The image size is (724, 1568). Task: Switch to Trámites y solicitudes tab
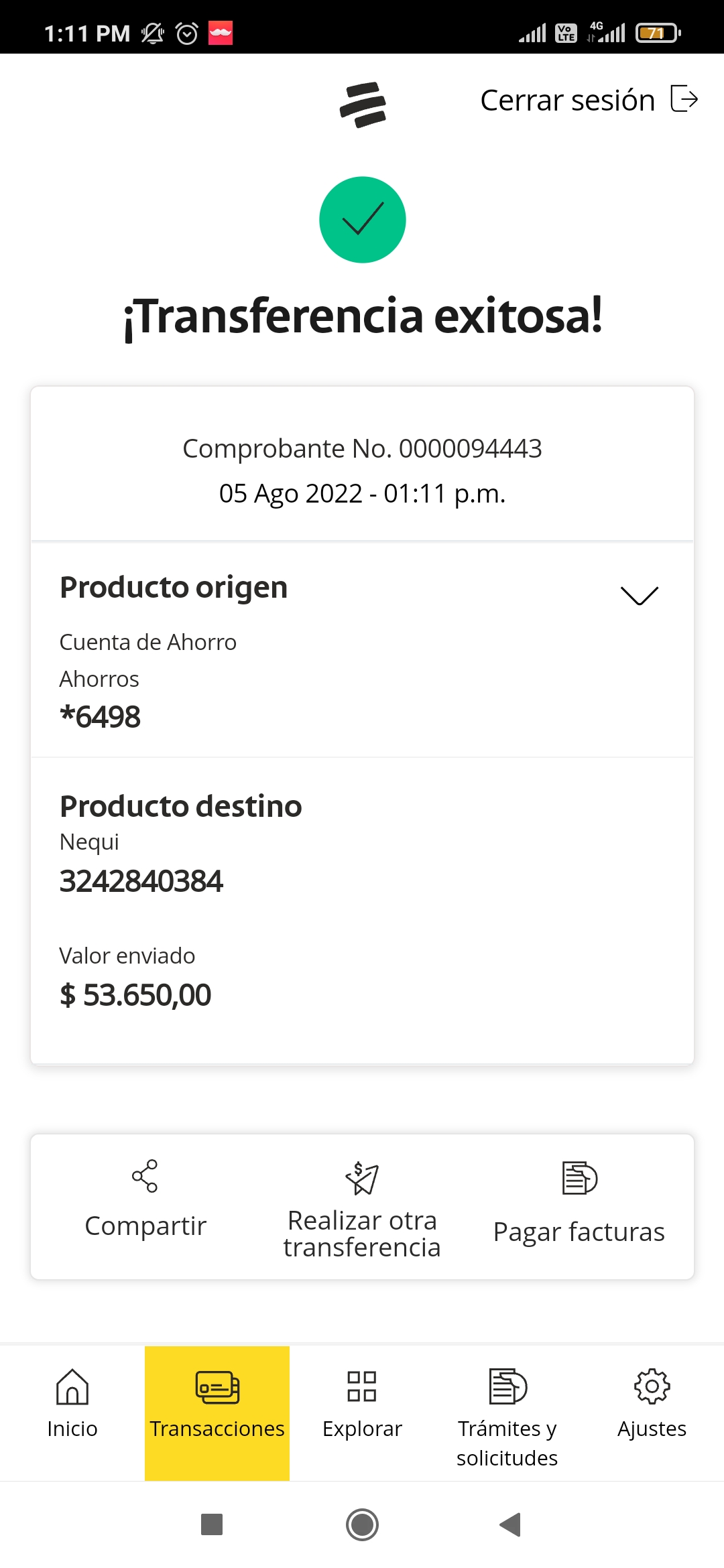click(507, 1442)
